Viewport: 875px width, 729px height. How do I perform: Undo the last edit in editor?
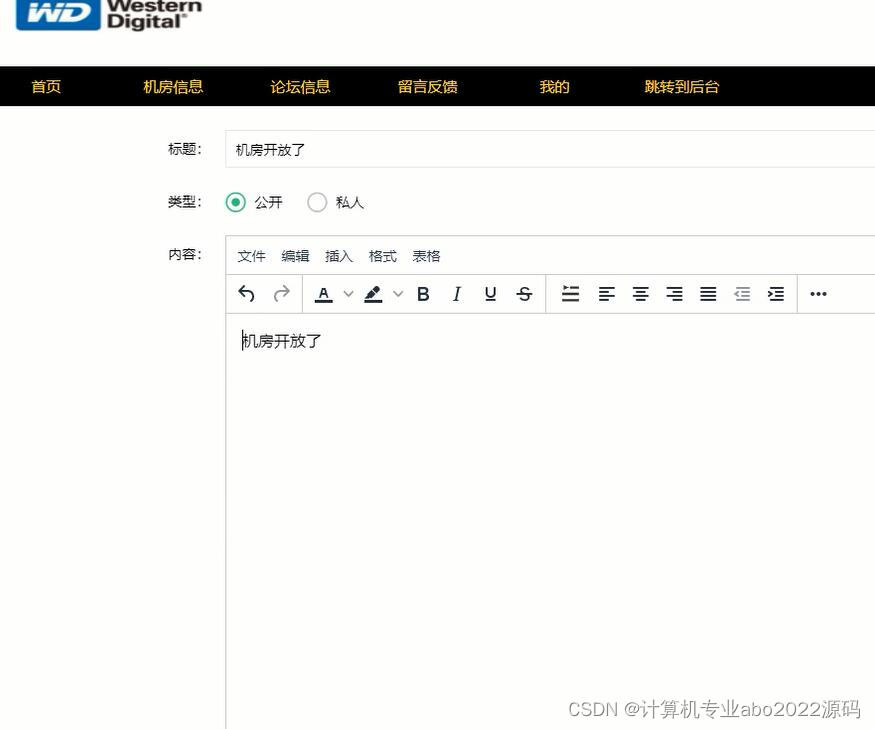pyautogui.click(x=246, y=294)
